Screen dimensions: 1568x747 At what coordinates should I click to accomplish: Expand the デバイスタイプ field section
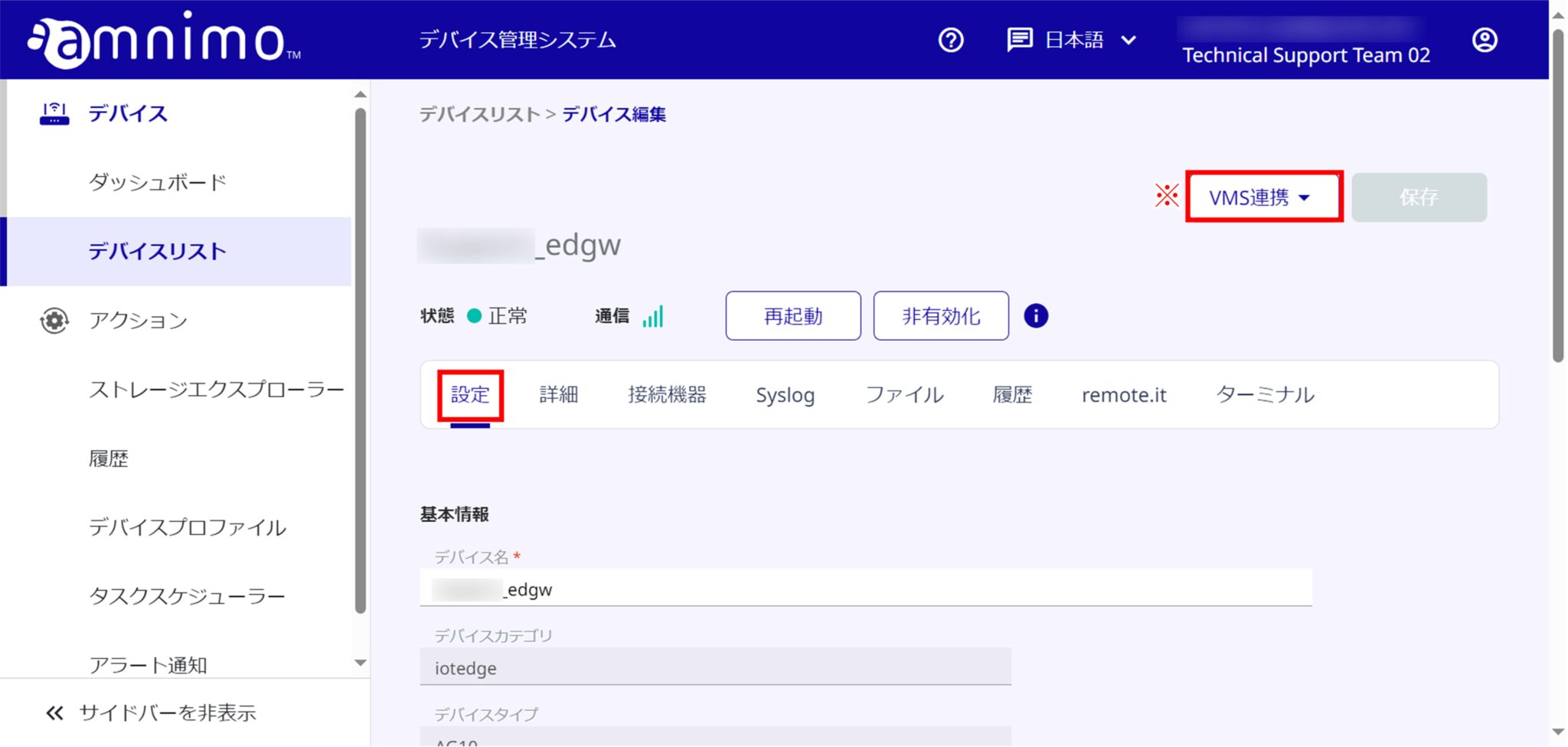point(716,735)
